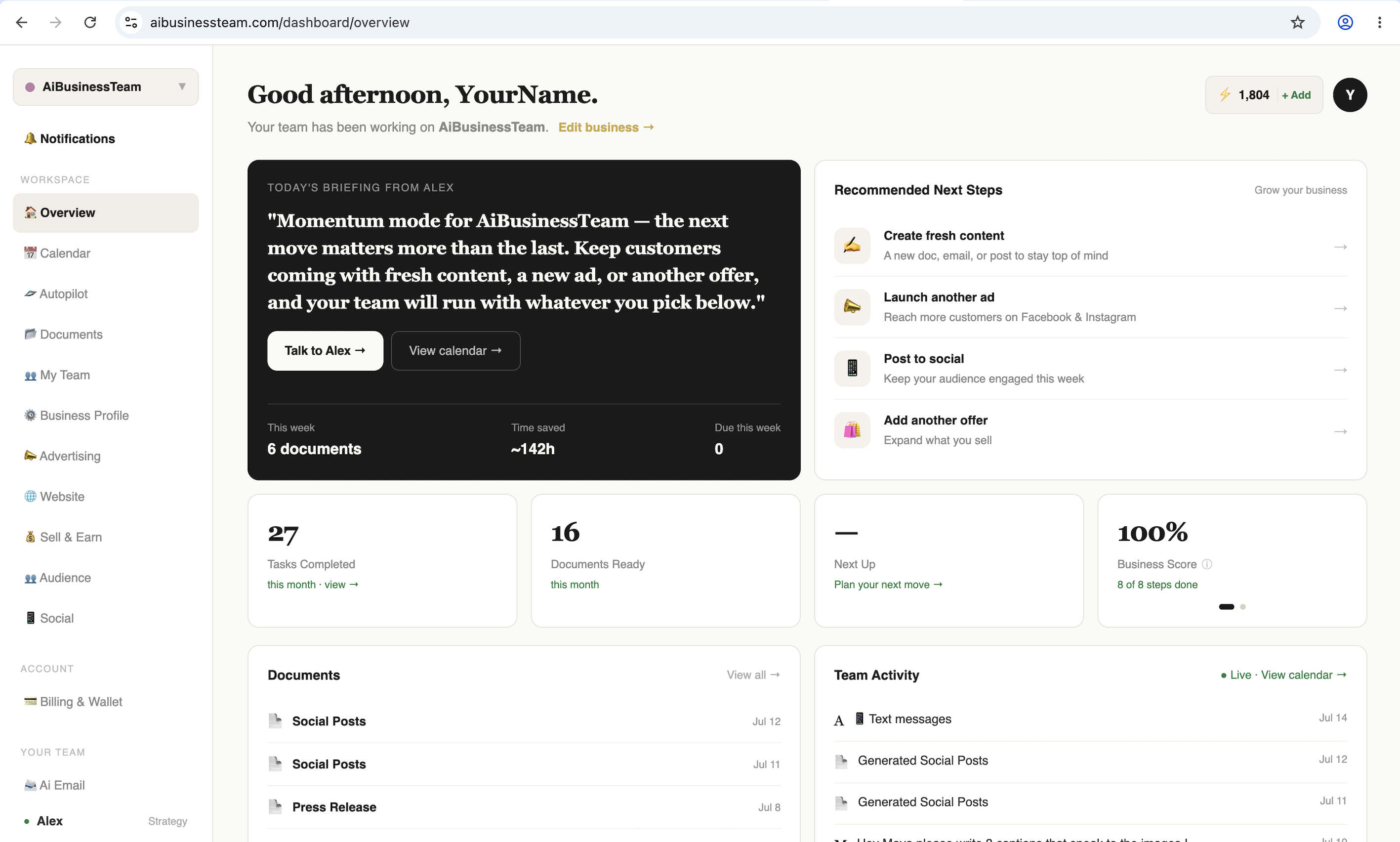
Task: Open the browser profile icon
Action: pos(1346,22)
